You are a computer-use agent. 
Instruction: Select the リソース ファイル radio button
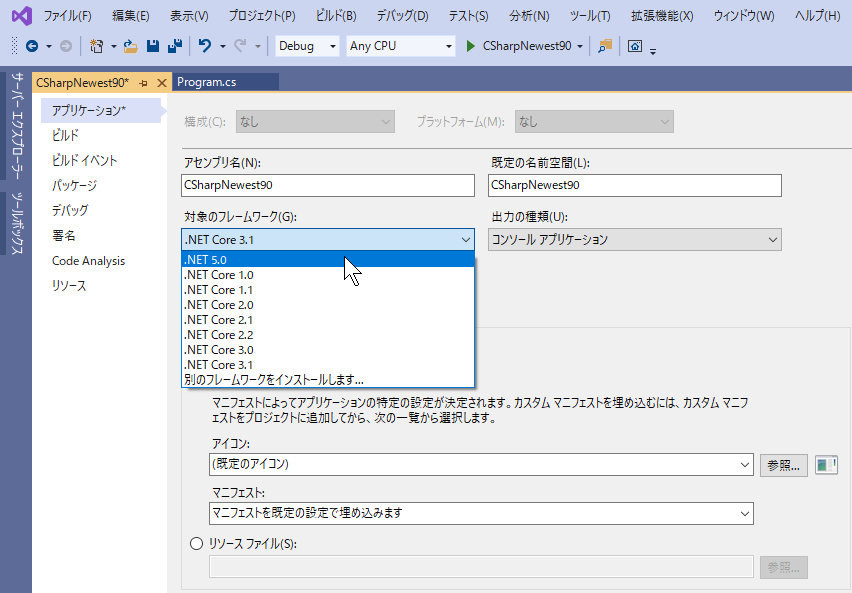tap(196, 544)
